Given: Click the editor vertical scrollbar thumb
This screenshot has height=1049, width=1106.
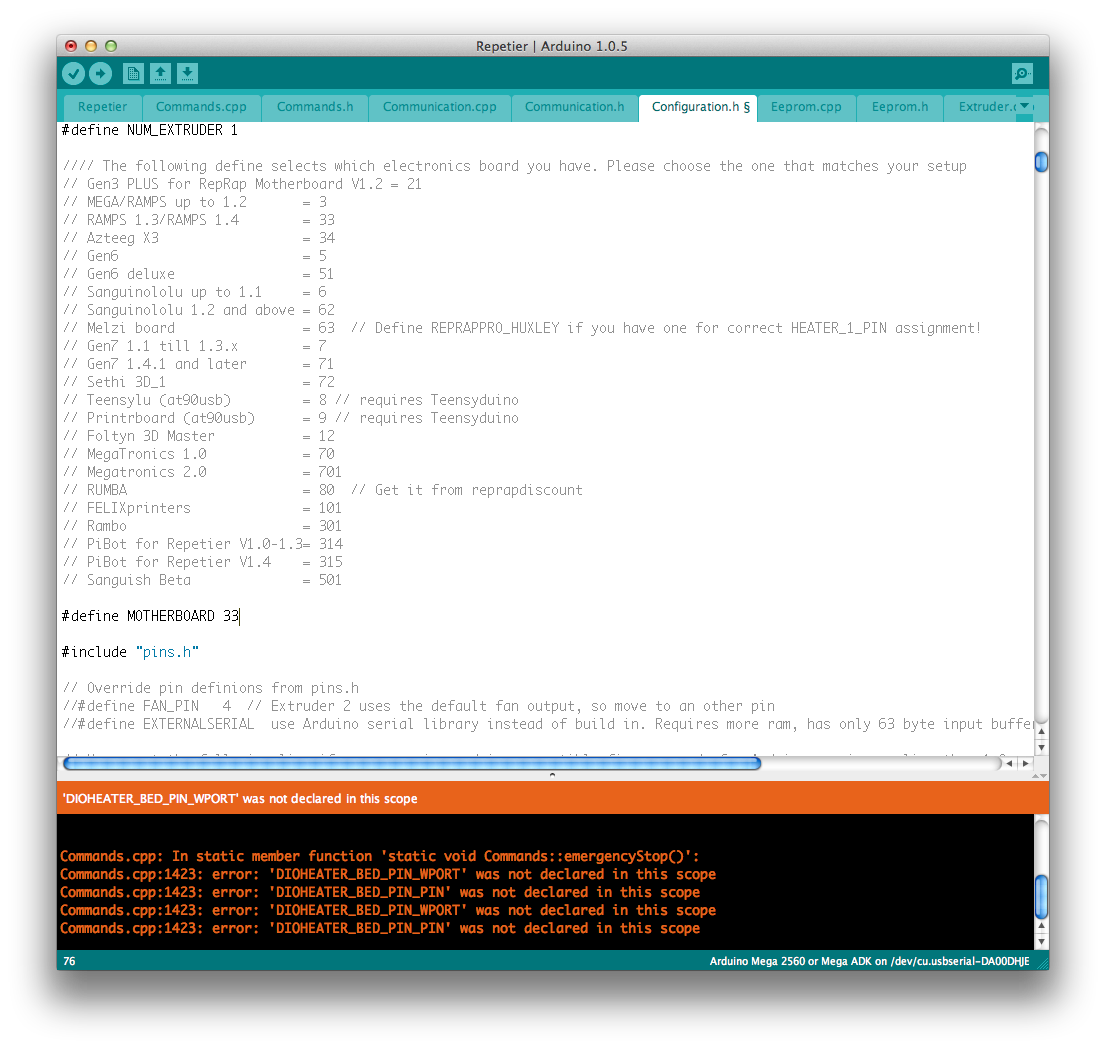Looking at the screenshot, I should [x=1041, y=162].
